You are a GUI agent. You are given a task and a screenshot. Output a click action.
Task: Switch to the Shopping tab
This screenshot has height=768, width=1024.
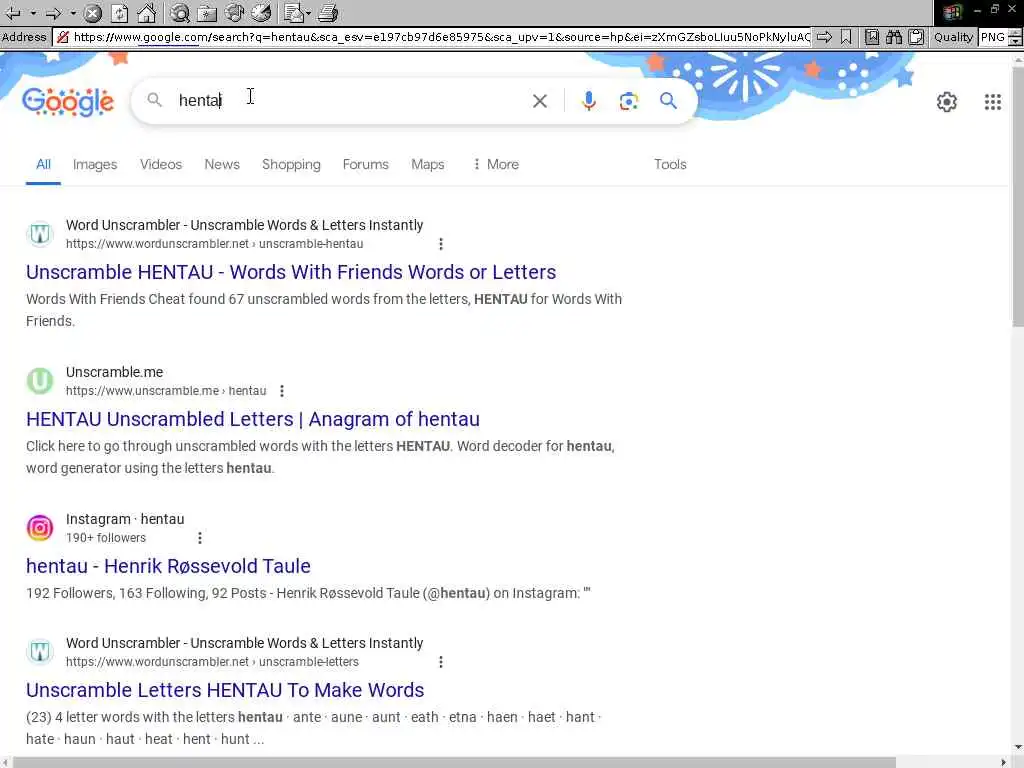coord(291,165)
